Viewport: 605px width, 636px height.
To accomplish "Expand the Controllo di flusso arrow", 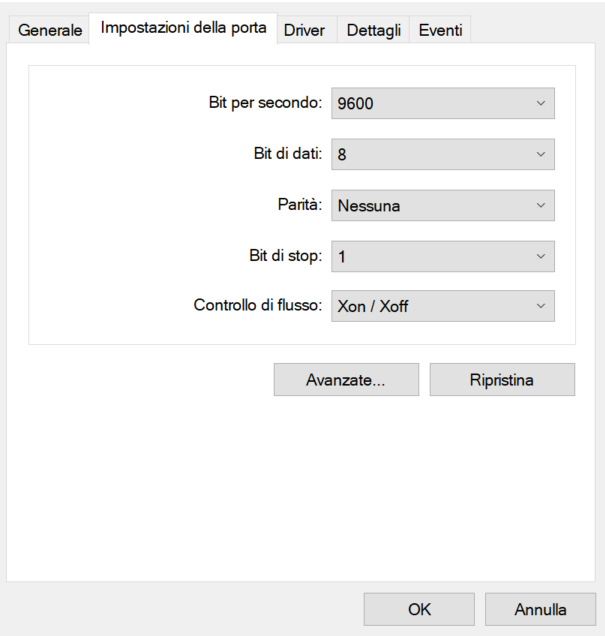I will [541, 306].
